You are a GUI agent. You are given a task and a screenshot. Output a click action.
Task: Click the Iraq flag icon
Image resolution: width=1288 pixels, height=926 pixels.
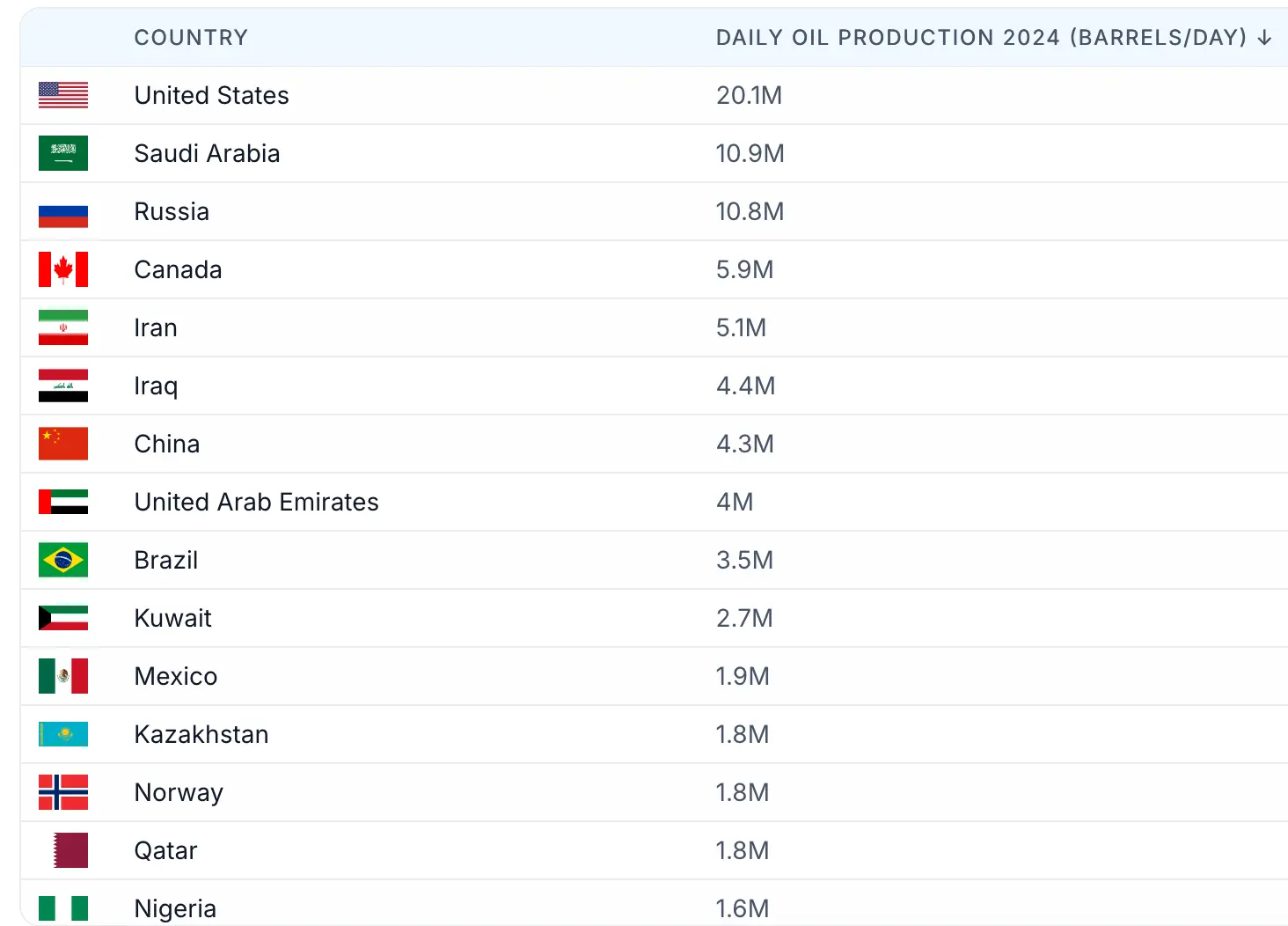(x=63, y=386)
